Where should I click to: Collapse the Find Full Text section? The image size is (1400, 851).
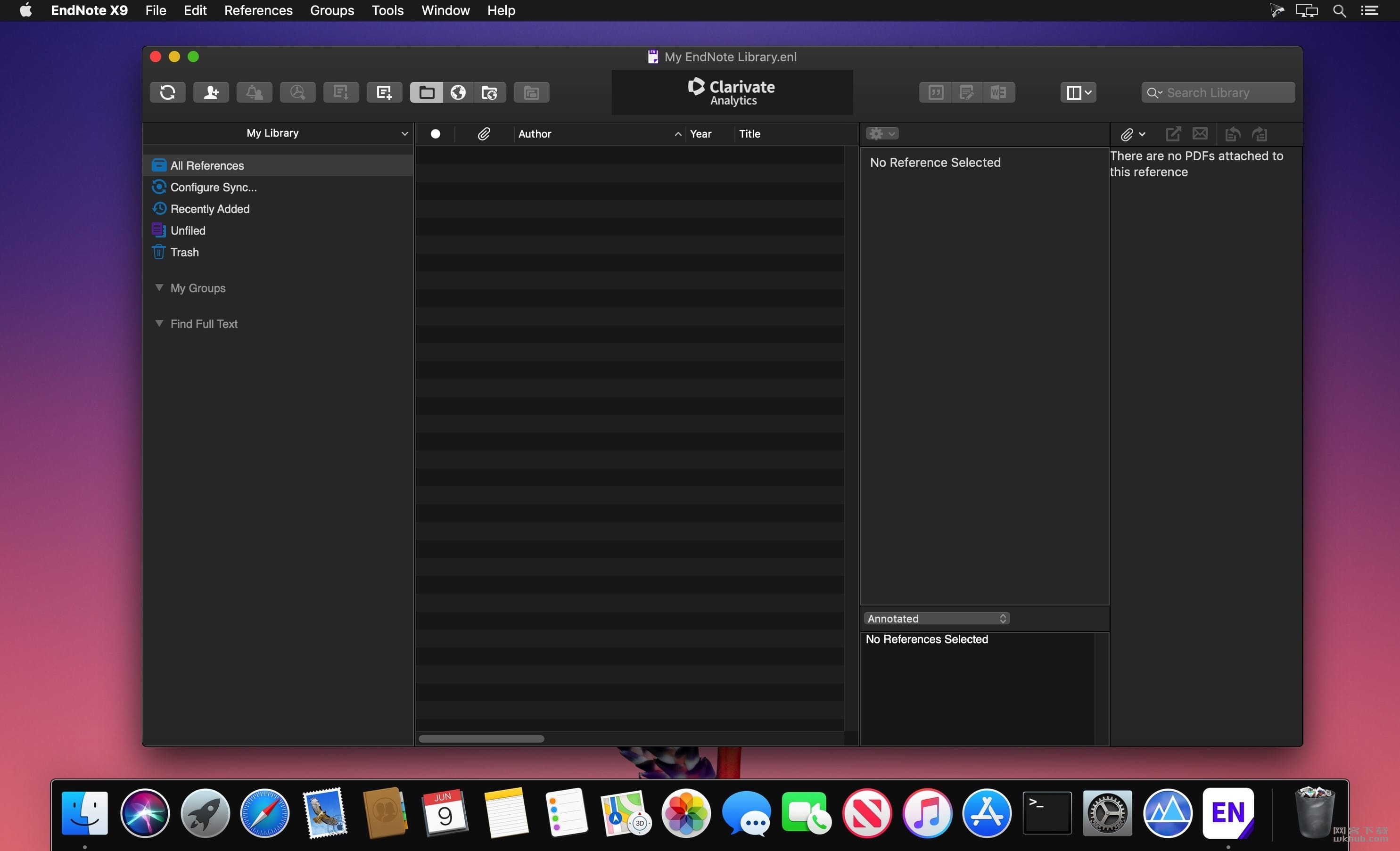(x=159, y=323)
